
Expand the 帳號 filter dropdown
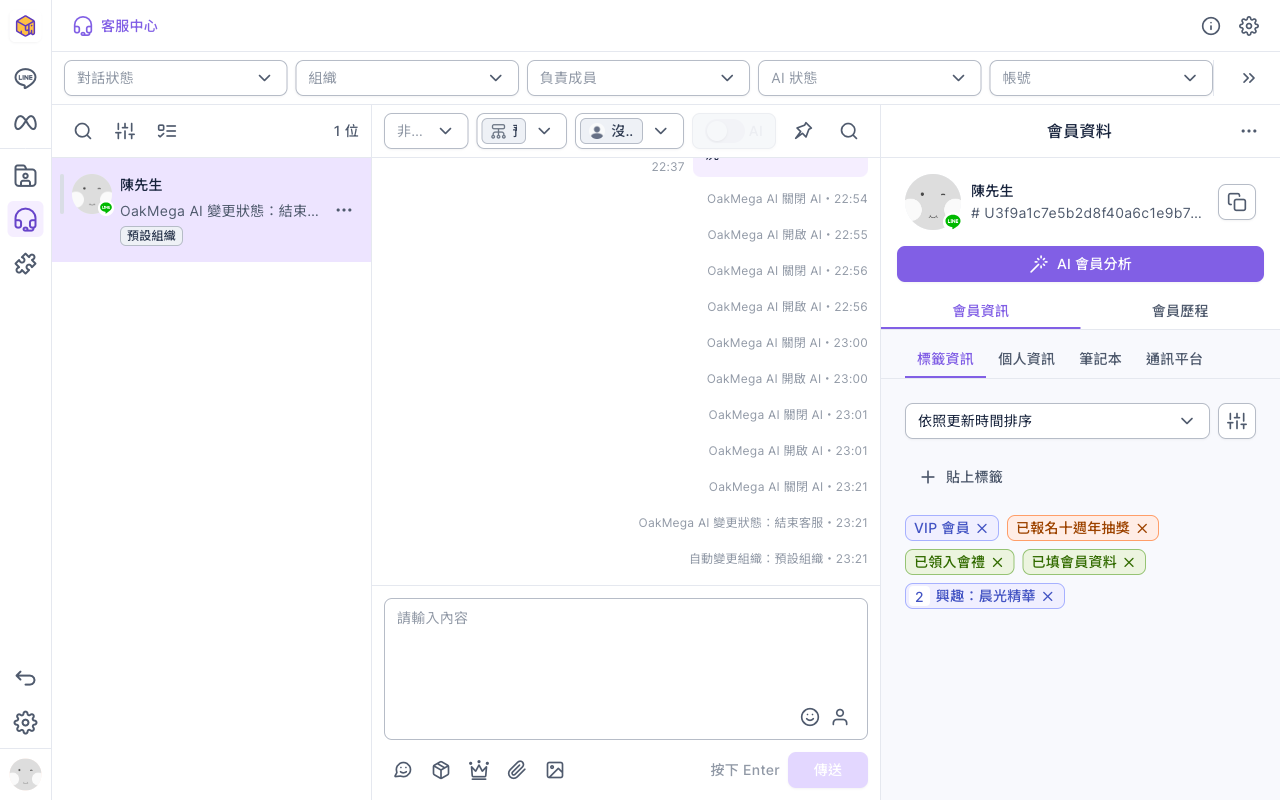[1101, 78]
